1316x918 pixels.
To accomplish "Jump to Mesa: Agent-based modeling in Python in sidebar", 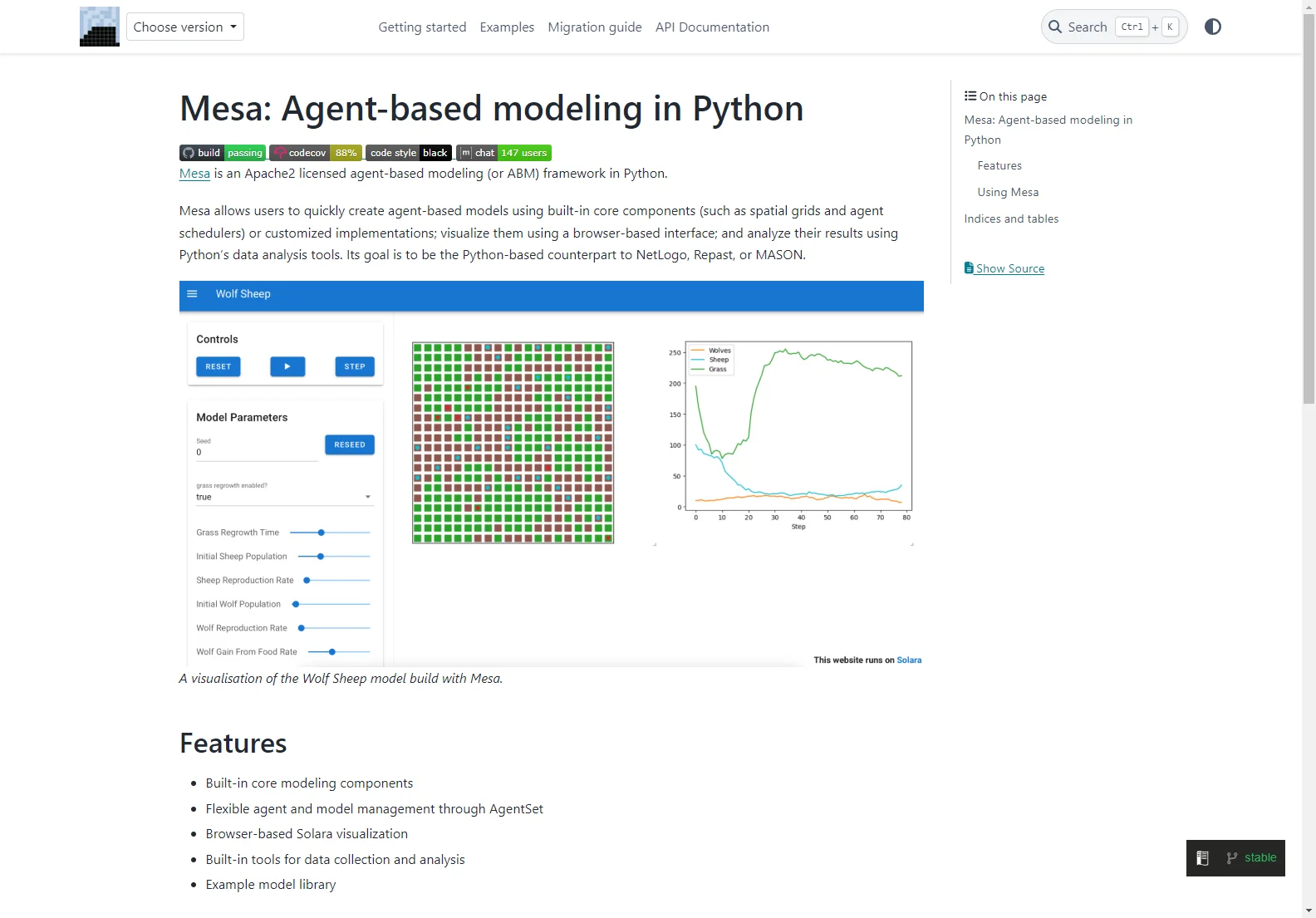I will 1048,130.
